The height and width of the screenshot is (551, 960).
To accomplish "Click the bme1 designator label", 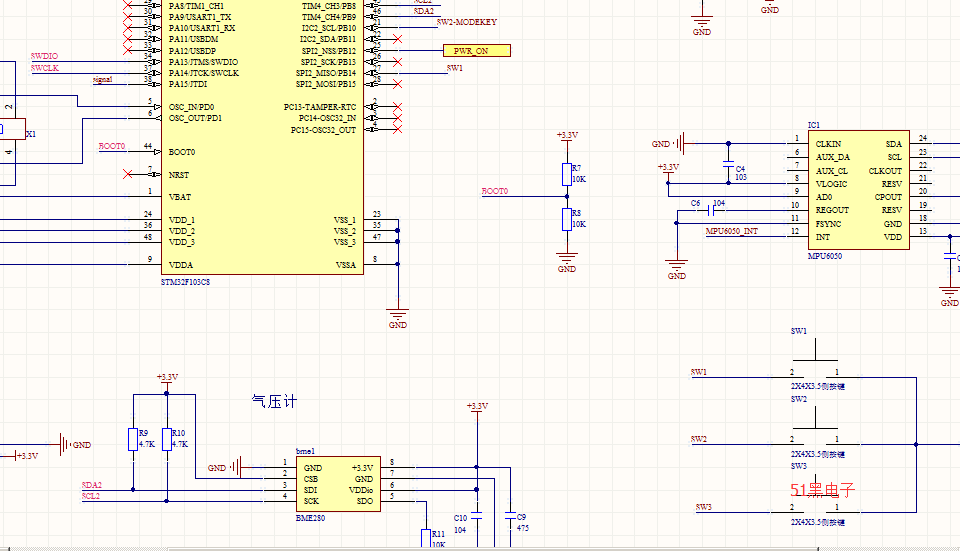I will point(306,451).
